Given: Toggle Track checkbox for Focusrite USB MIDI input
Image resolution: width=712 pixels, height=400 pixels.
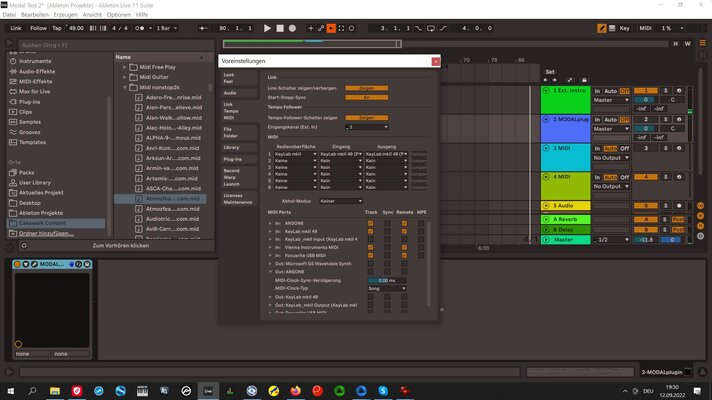Looking at the screenshot, I should (371, 255).
